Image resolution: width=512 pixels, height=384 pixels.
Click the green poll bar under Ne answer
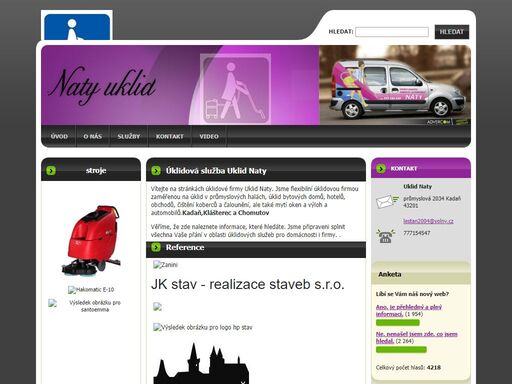(x=401, y=350)
